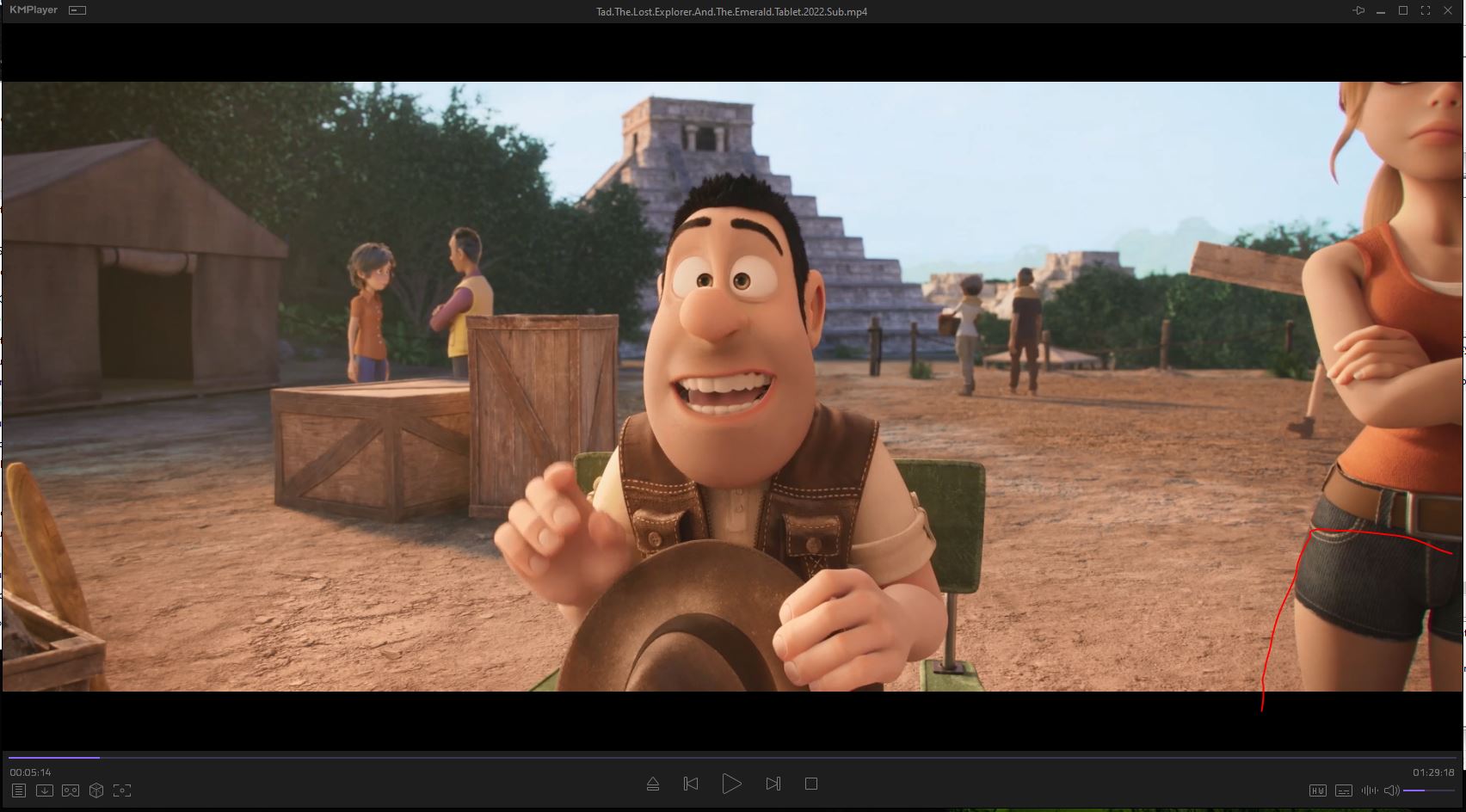
Task: Capture the current frame with screenshot icon
Action: click(x=122, y=790)
